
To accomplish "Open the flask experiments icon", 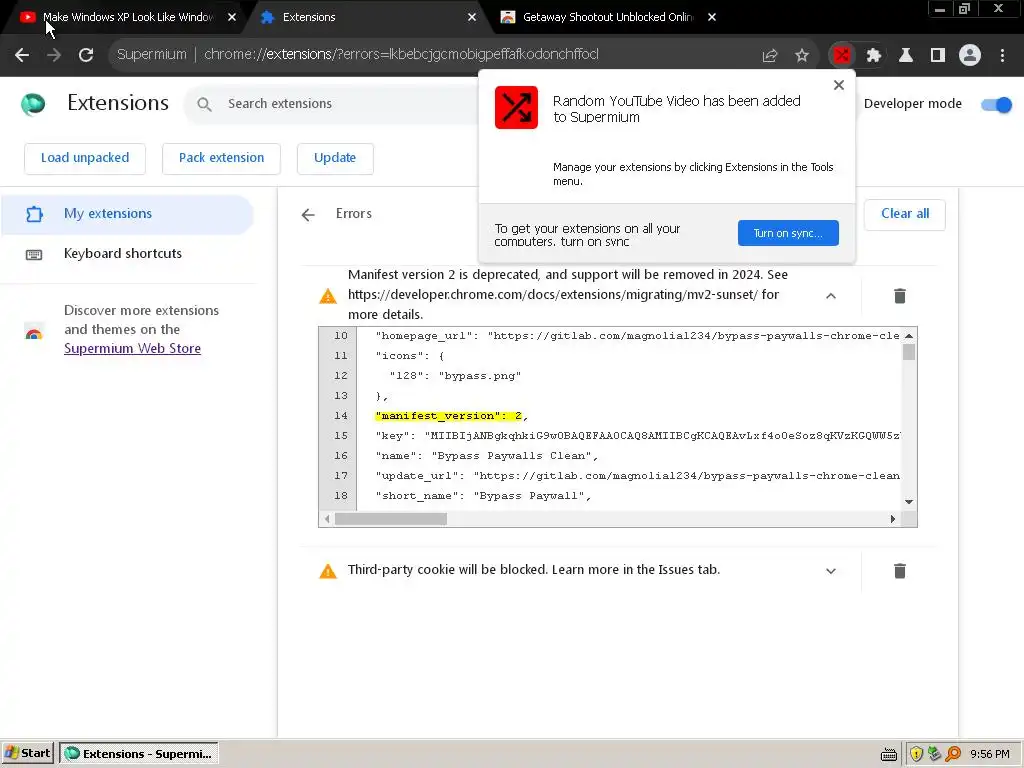I will 906,55.
